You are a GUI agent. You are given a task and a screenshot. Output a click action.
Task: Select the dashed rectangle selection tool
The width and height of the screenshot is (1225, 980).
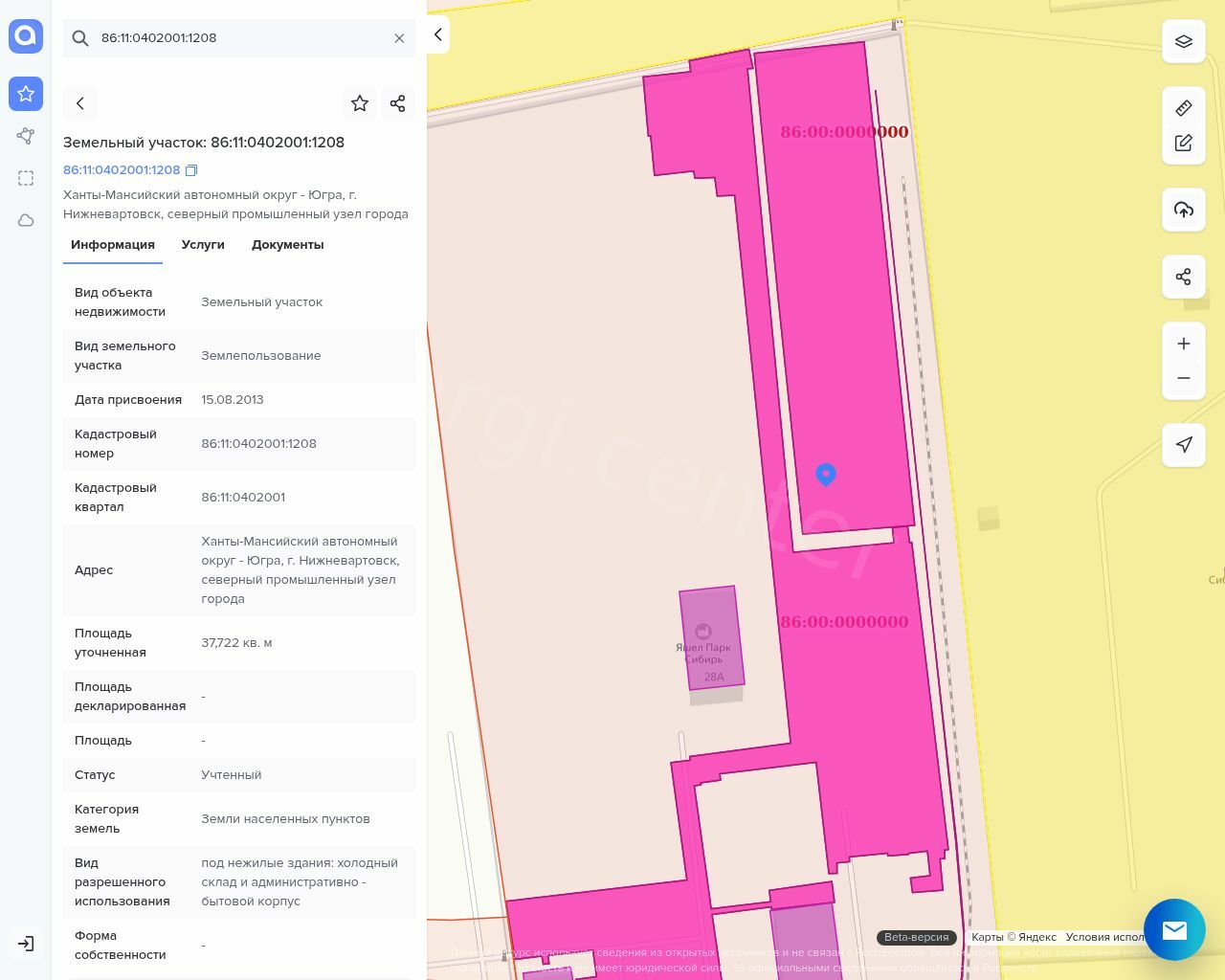pyautogui.click(x=26, y=178)
